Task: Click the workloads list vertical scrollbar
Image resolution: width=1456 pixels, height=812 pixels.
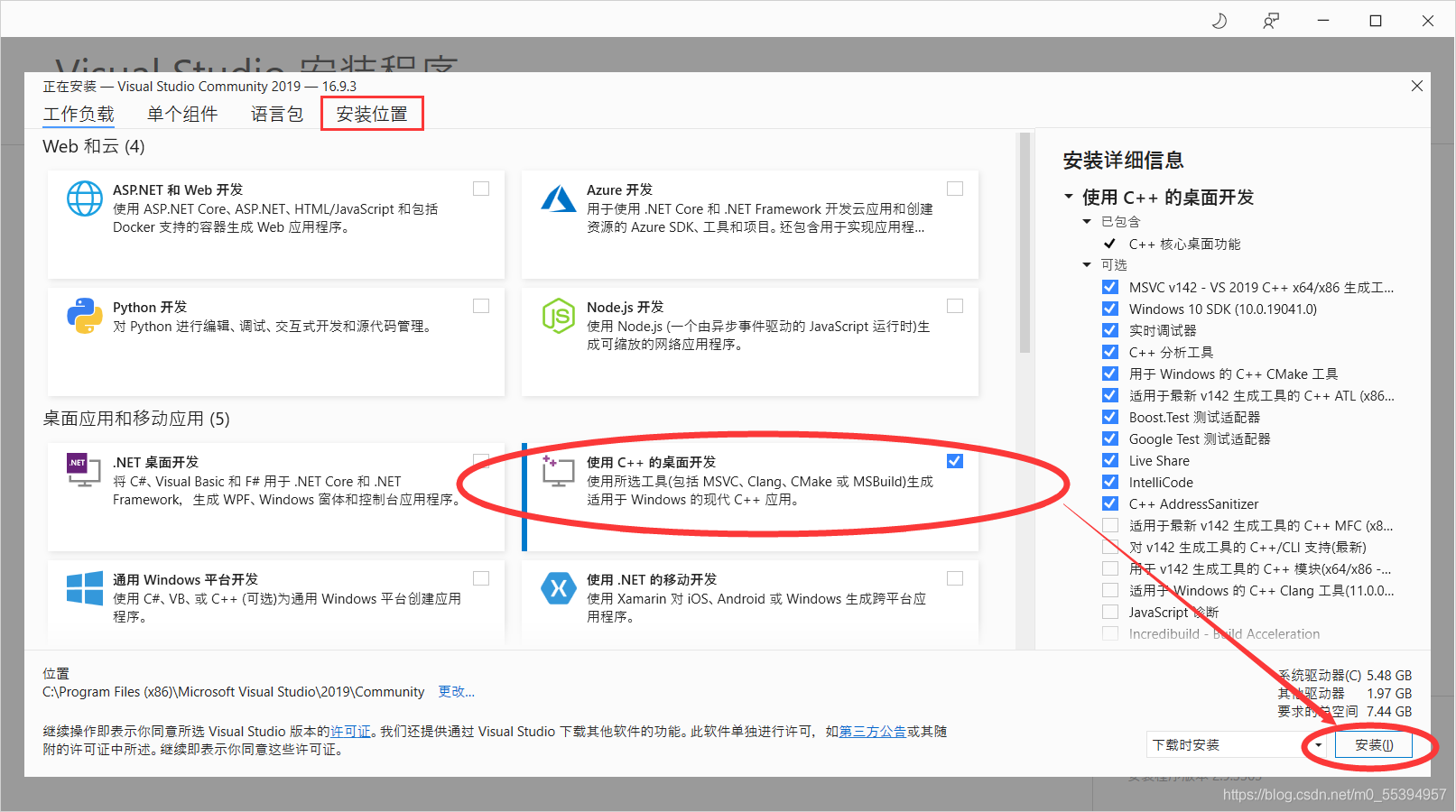Action: 1025,244
